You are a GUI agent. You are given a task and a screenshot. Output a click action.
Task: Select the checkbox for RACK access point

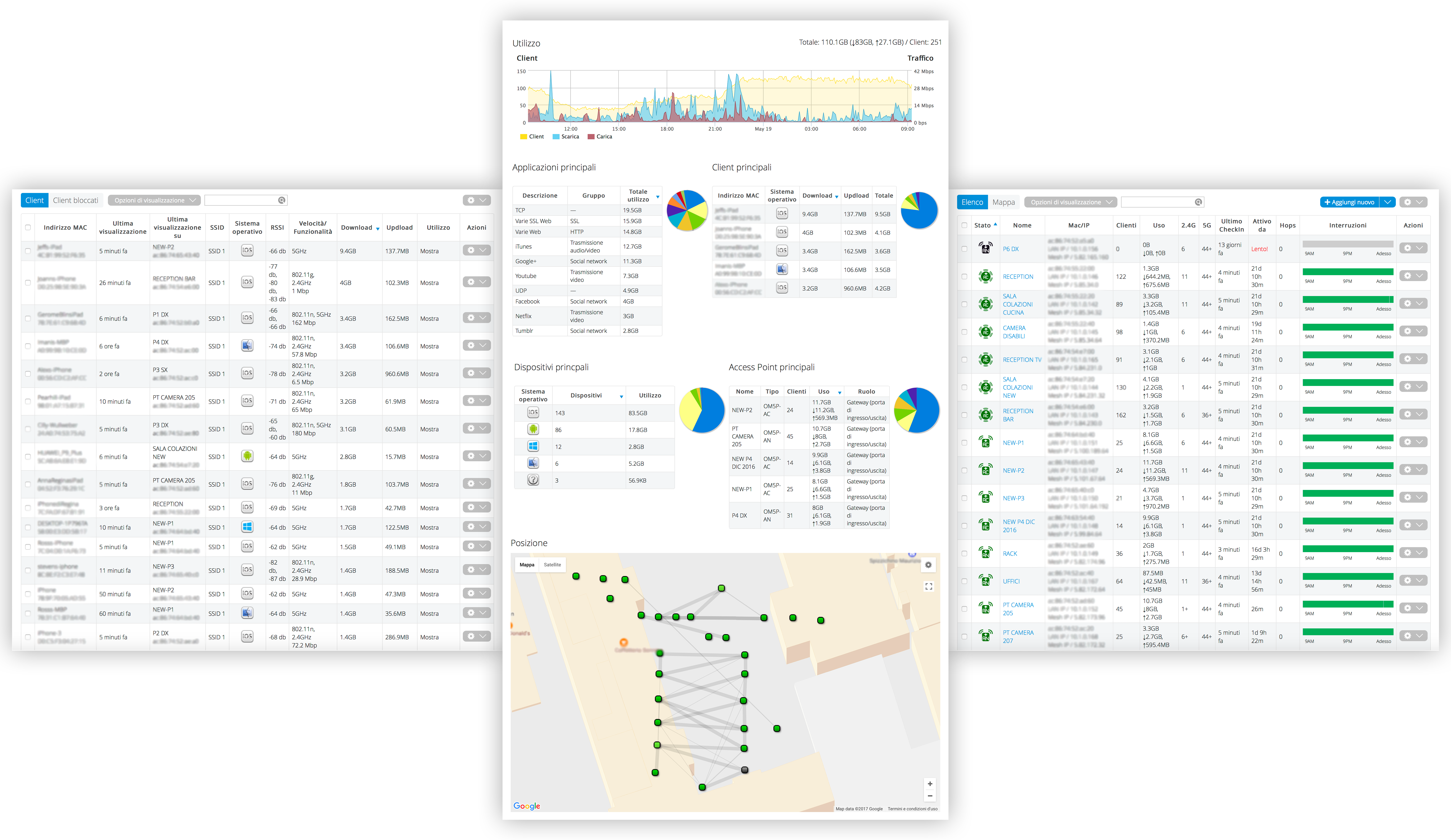[964, 553]
